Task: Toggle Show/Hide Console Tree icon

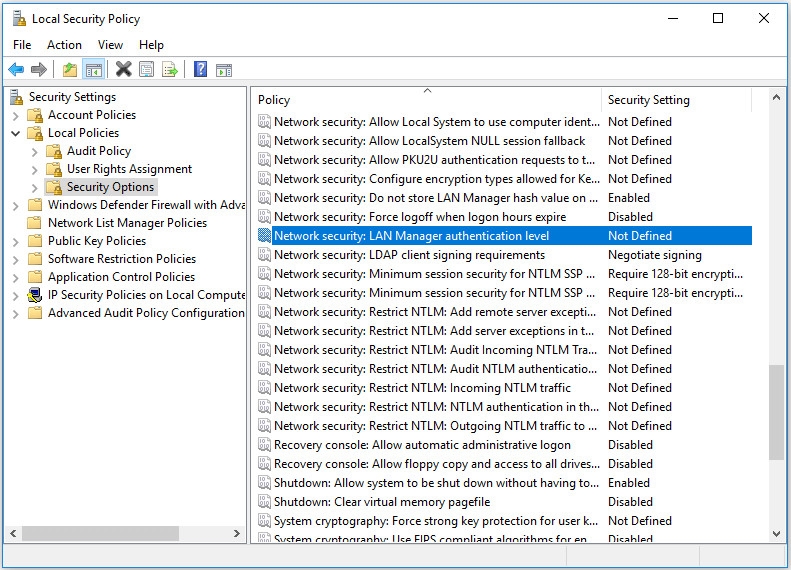Action: pyautogui.click(x=94, y=69)
